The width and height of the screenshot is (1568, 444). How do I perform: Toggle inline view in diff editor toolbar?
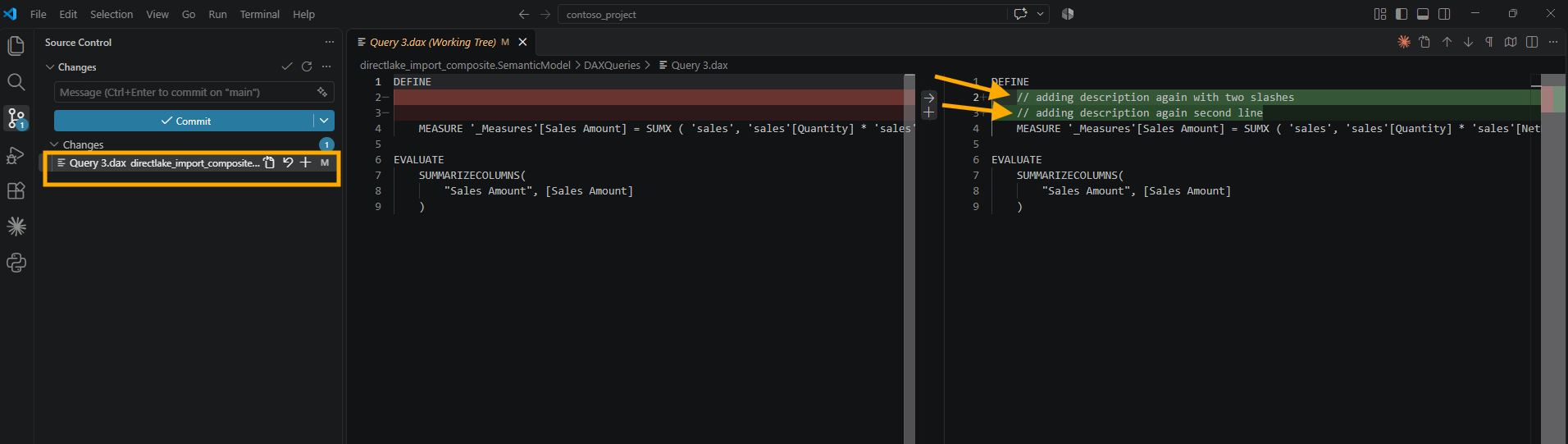[x=1532, y=42]
